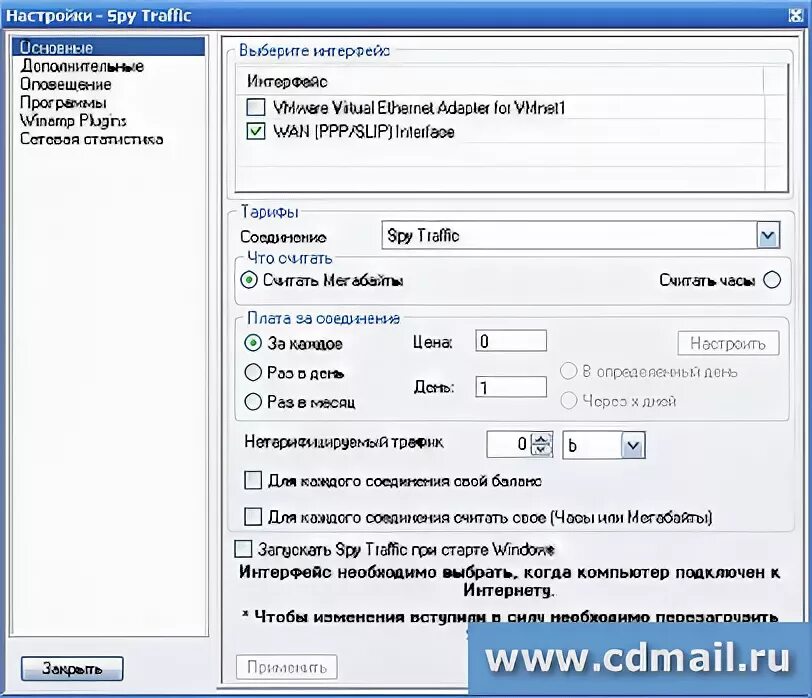Click the Нетарифицируемый трафик value field
This screenshot has width=812, height=698.
[509, 444]
